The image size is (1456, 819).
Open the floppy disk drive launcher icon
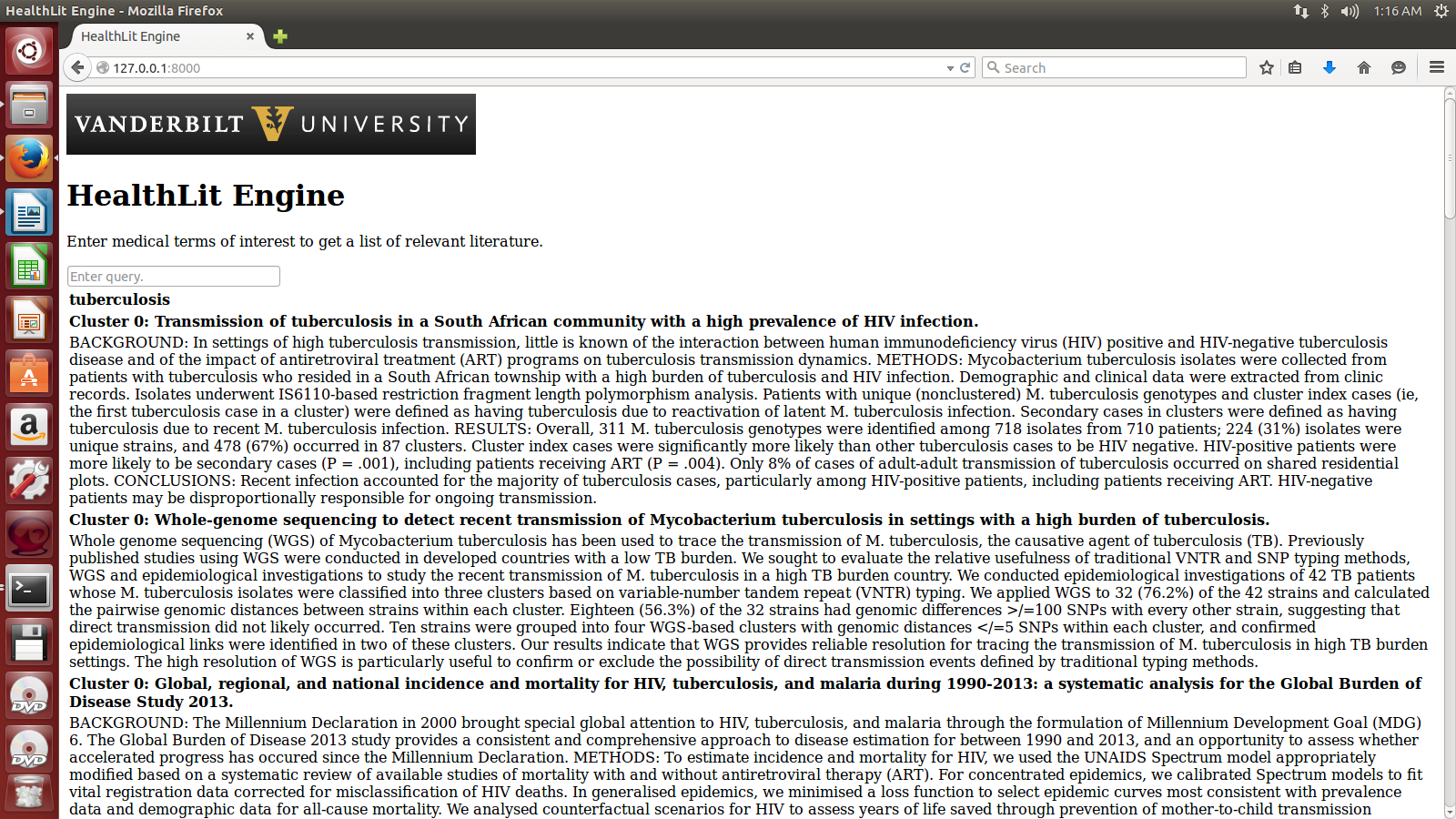[29, 642]
